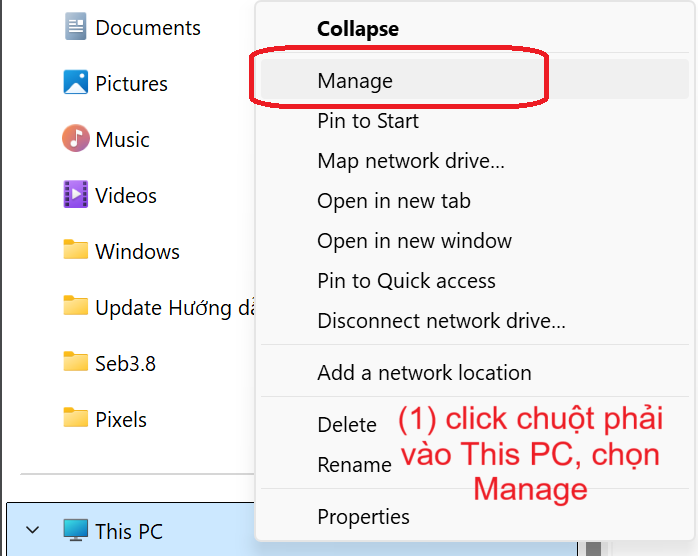
Task: Select Pin to Quick access
Action: pyautogui.click(x=406, y=281)
